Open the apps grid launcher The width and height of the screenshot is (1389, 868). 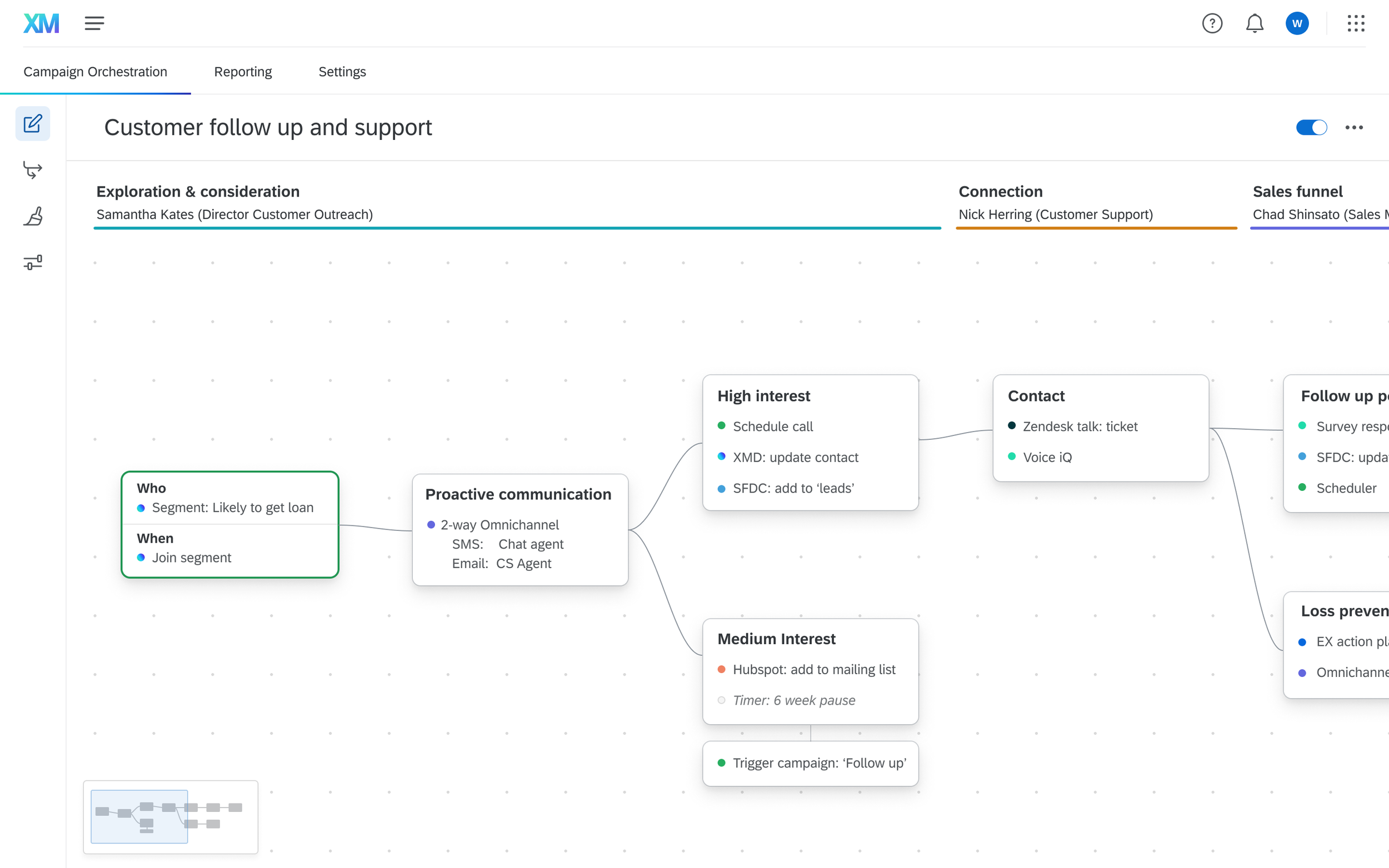(1356, 23)
